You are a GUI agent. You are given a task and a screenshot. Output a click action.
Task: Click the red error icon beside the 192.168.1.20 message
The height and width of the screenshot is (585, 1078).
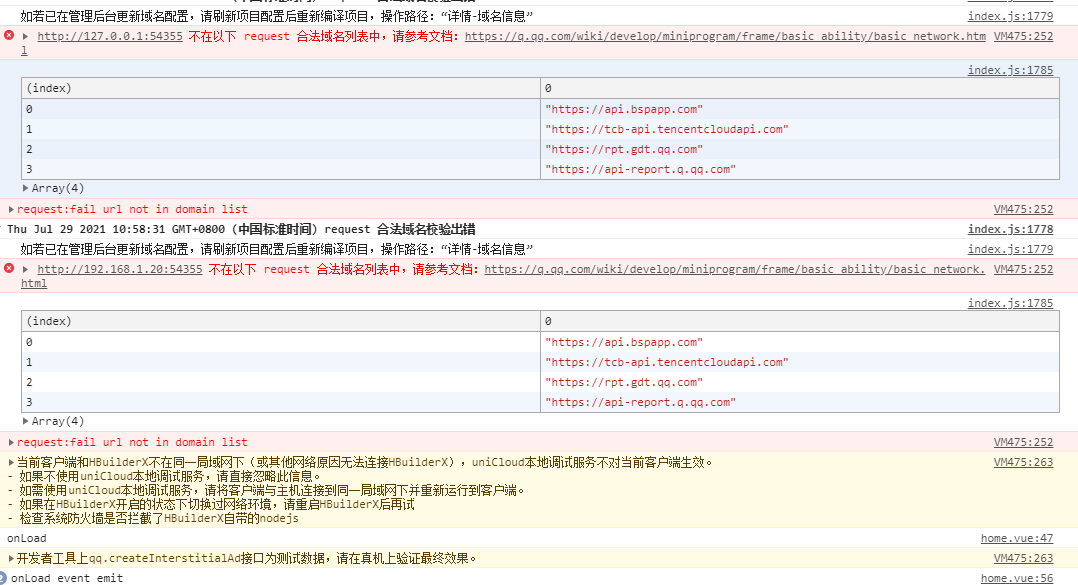9,269
